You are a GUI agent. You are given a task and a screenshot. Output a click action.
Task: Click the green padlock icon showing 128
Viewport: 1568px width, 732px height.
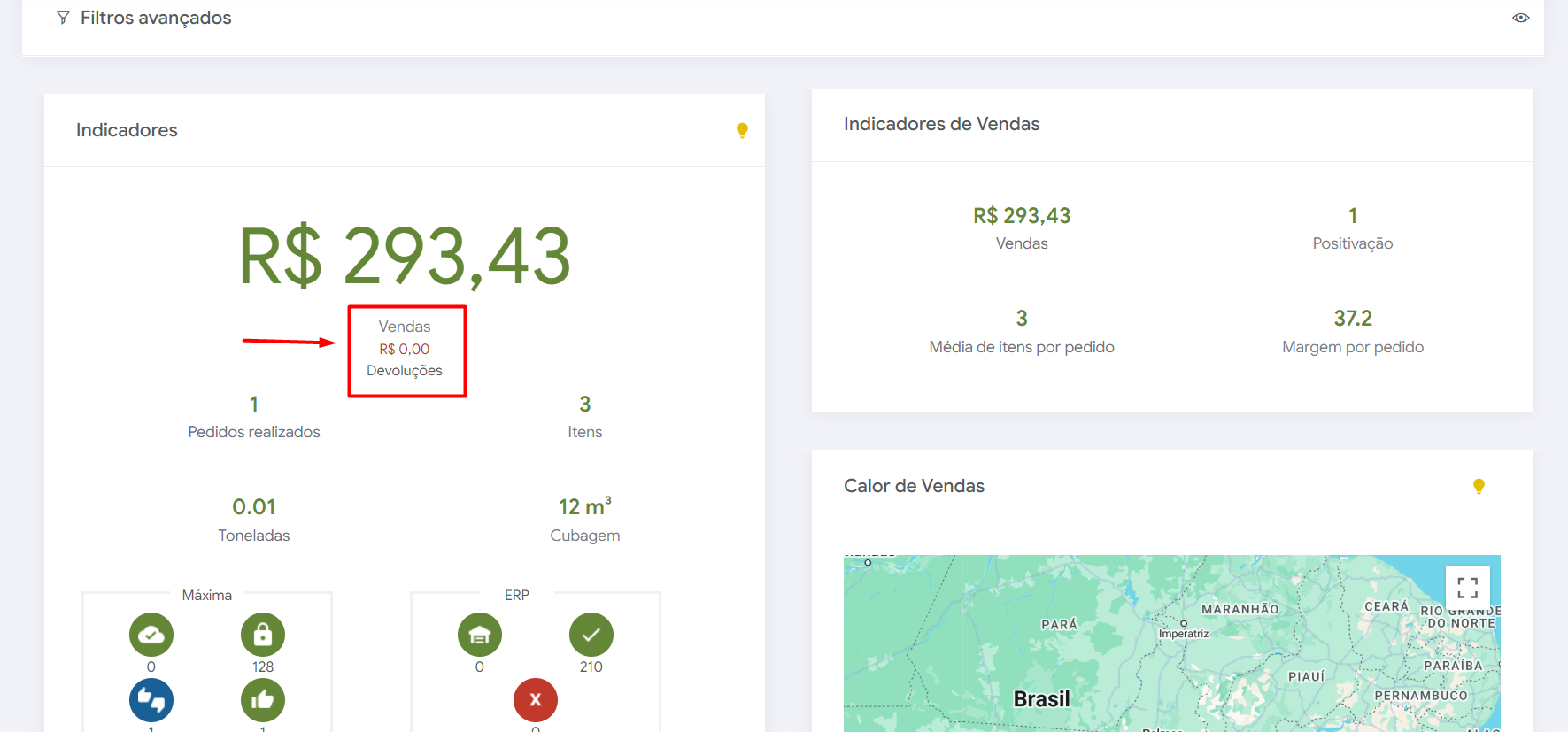click(263, 635)
